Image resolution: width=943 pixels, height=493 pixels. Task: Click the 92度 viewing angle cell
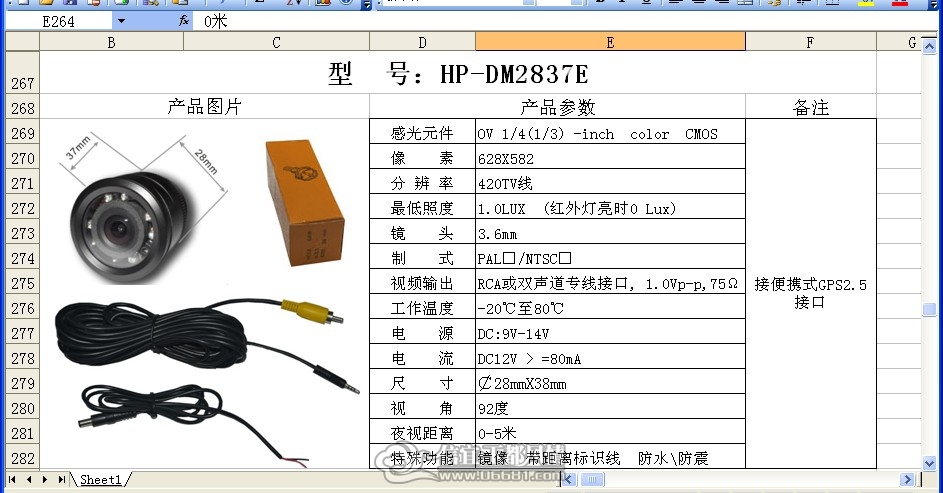[x=610, y=407]
